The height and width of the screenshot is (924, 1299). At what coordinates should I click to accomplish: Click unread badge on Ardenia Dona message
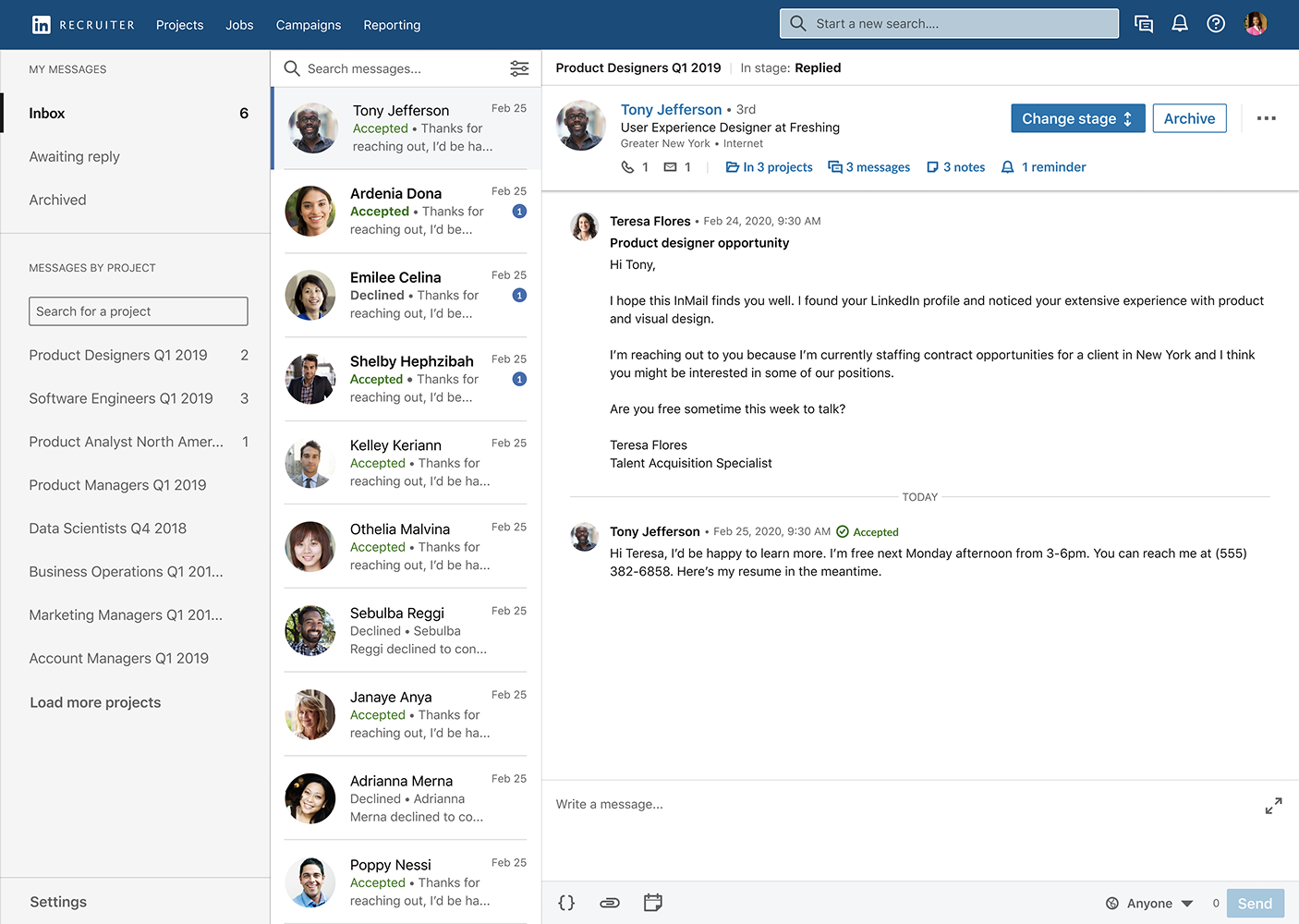(x=519, y=212)
